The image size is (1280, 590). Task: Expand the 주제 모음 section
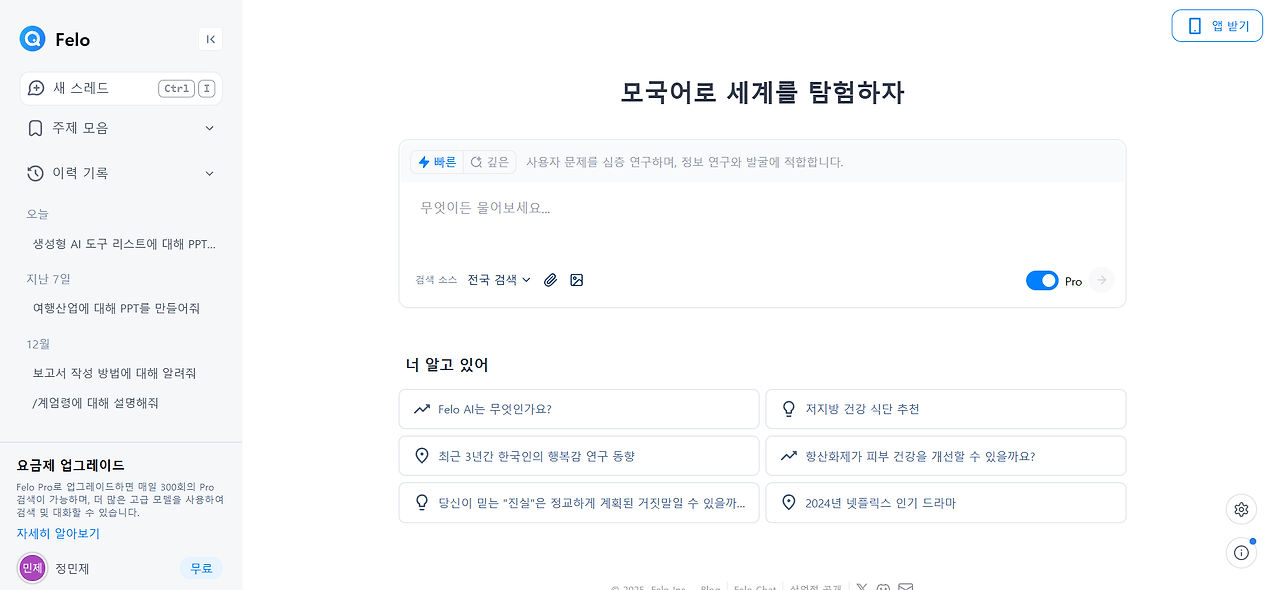pyautogui.click(x=120, y=128)
